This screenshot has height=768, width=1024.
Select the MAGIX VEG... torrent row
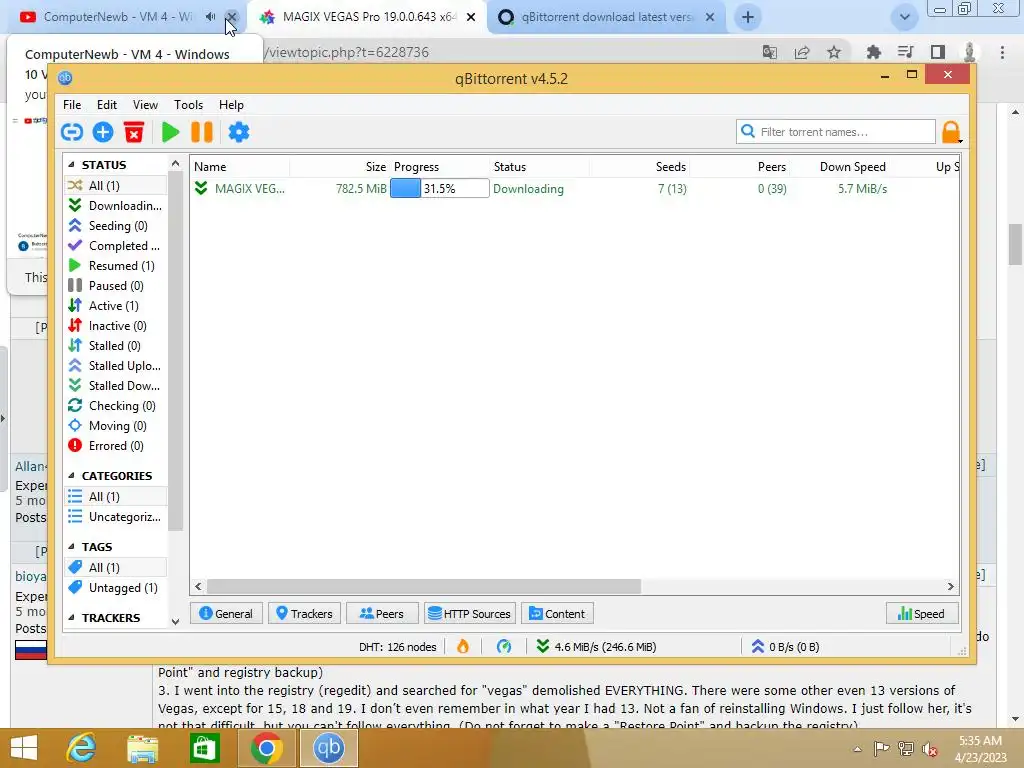point(575,189)
